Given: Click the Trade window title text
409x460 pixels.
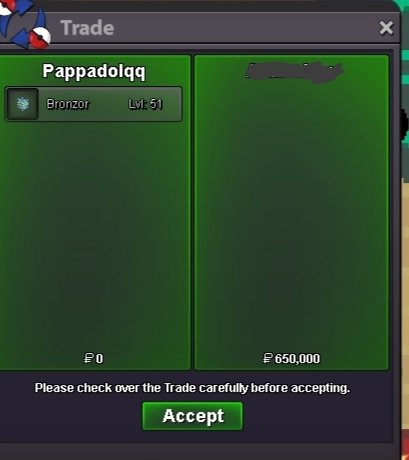Looking at the screenshot, I should [x=87, y=28].
